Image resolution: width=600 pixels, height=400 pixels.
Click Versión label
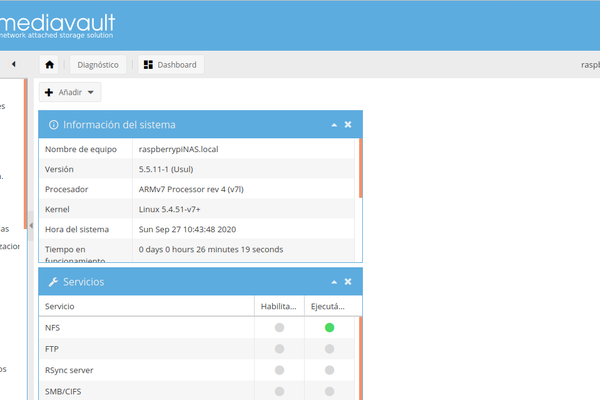click(x=59, y=169)
